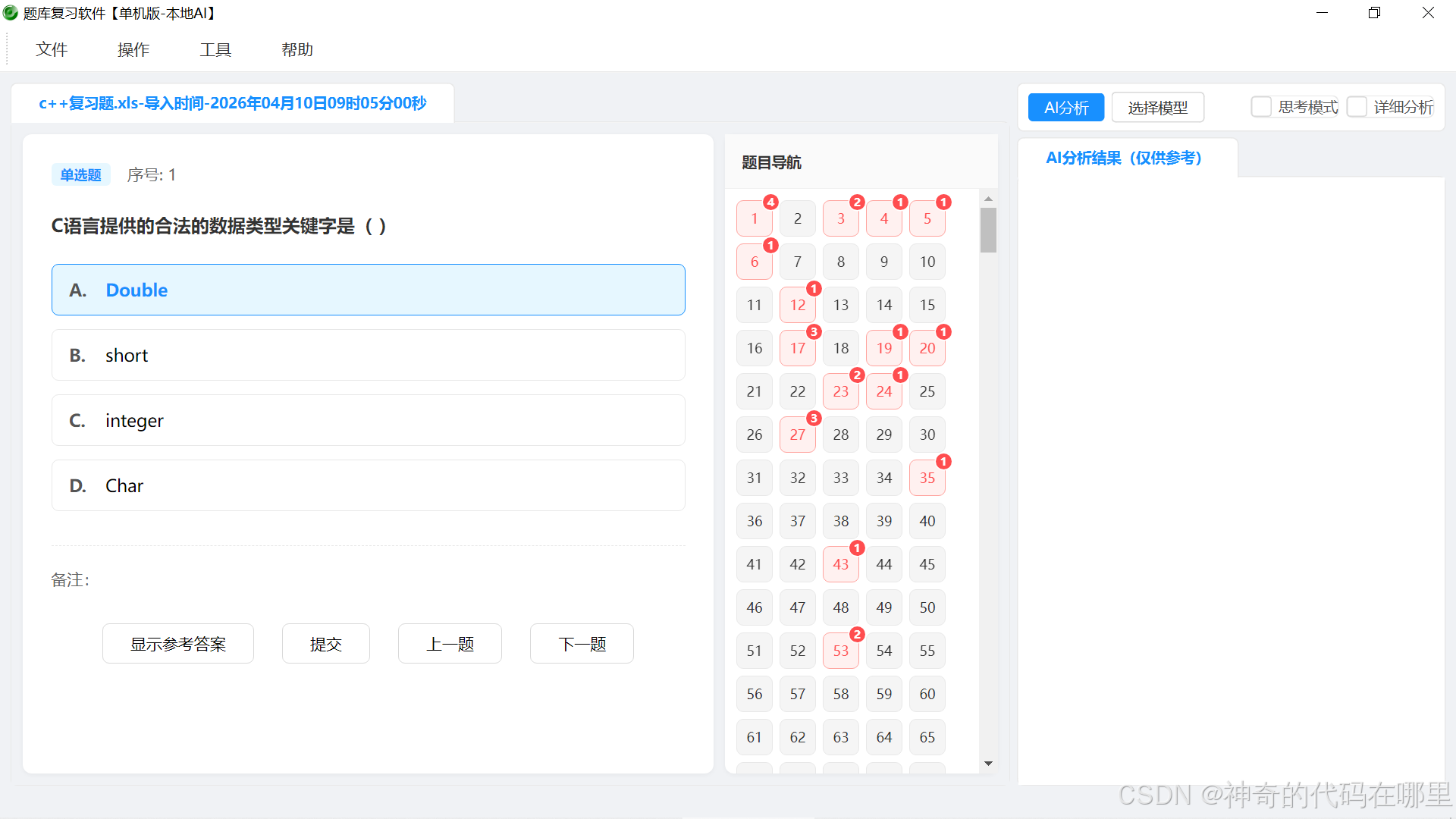
Task: Enable the 思考模式 checkbox
Action: point(1261,107)
